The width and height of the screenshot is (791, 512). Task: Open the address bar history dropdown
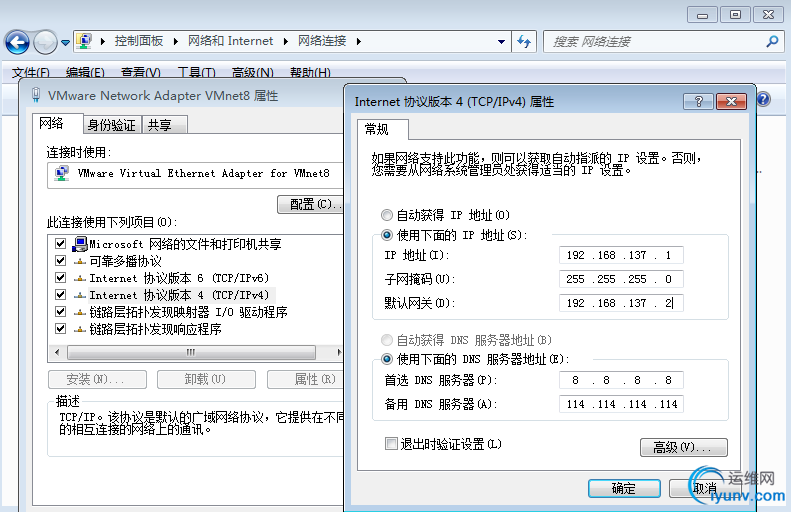coord(501,42)
